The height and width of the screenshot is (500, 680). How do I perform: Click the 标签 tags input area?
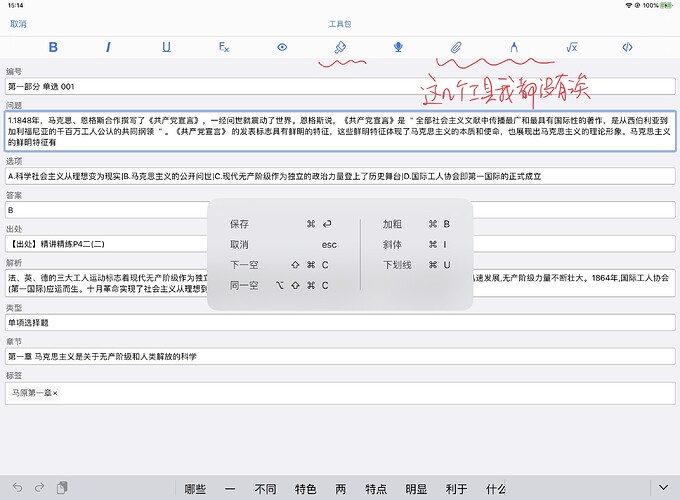coord(340,393)
